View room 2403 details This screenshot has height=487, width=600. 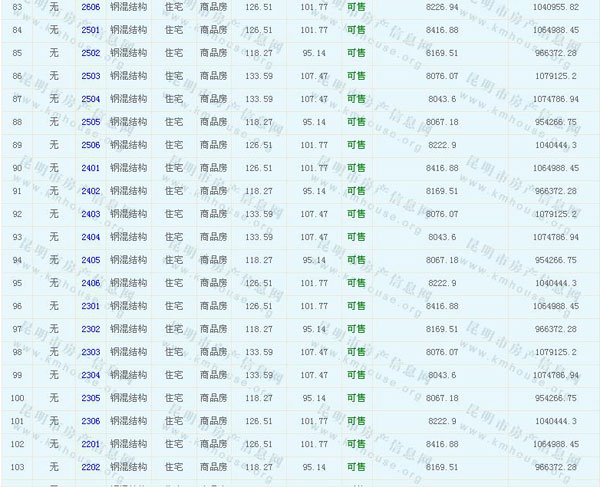(90, 214)
